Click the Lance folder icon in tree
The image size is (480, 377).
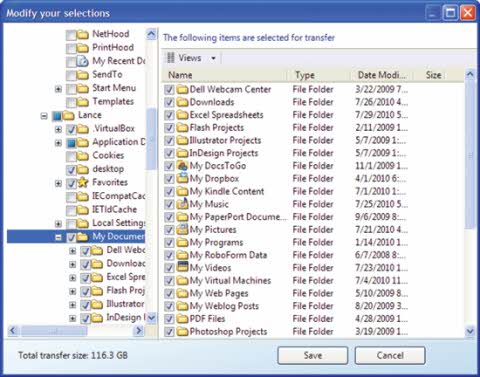click(68, 115)
